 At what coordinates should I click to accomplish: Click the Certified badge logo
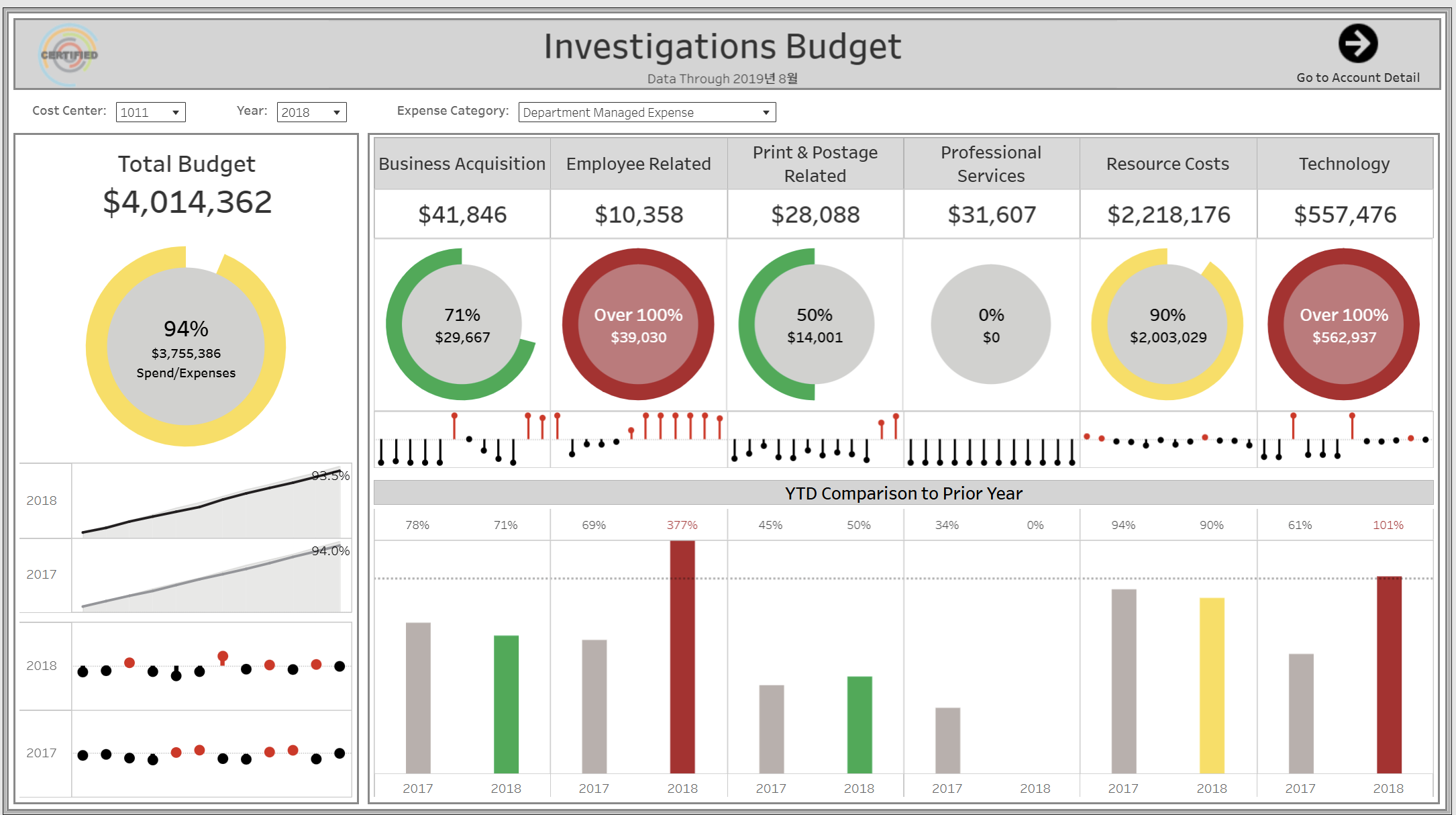tap(69, 55)
